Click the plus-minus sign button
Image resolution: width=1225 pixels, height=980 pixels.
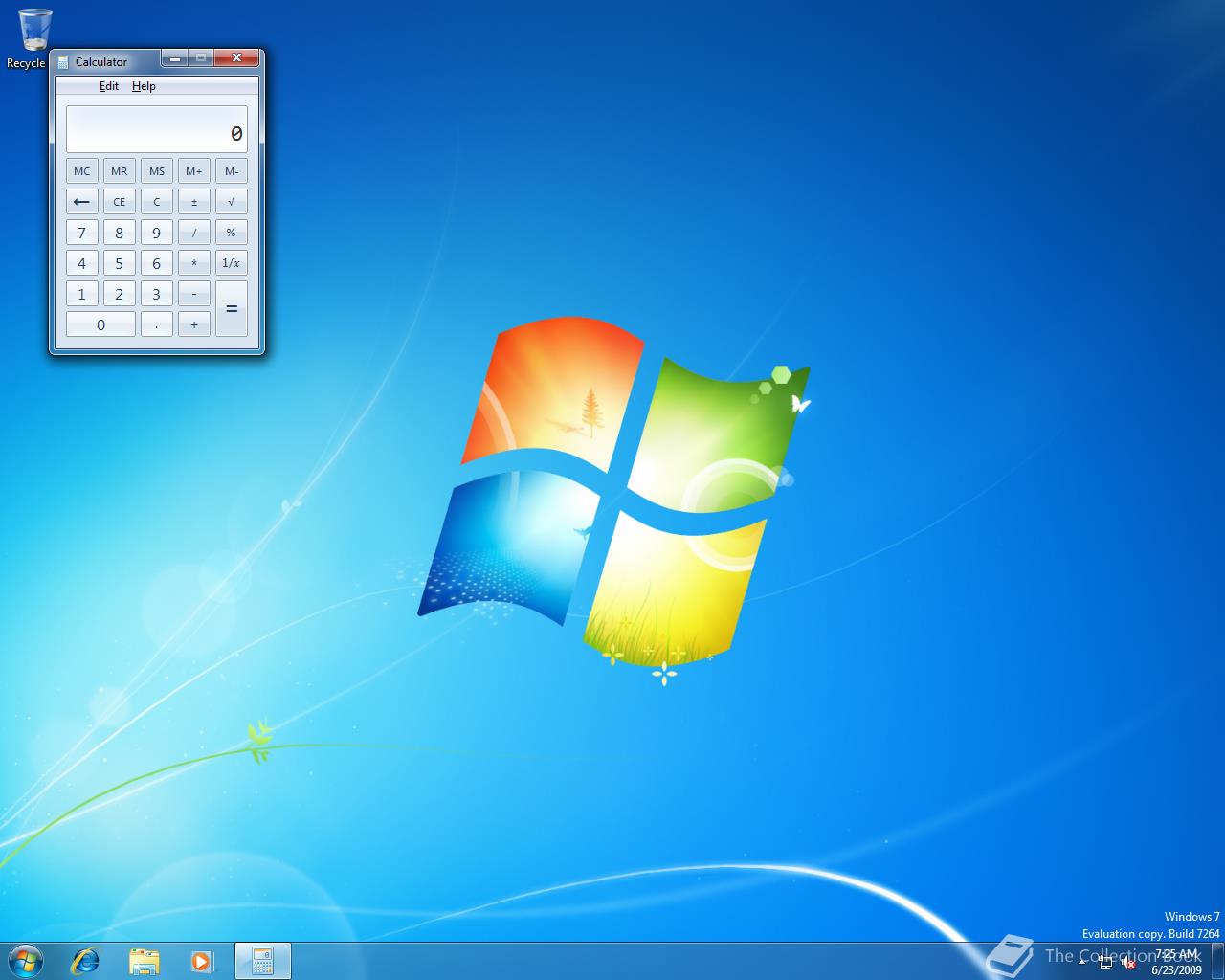[194, 202]
